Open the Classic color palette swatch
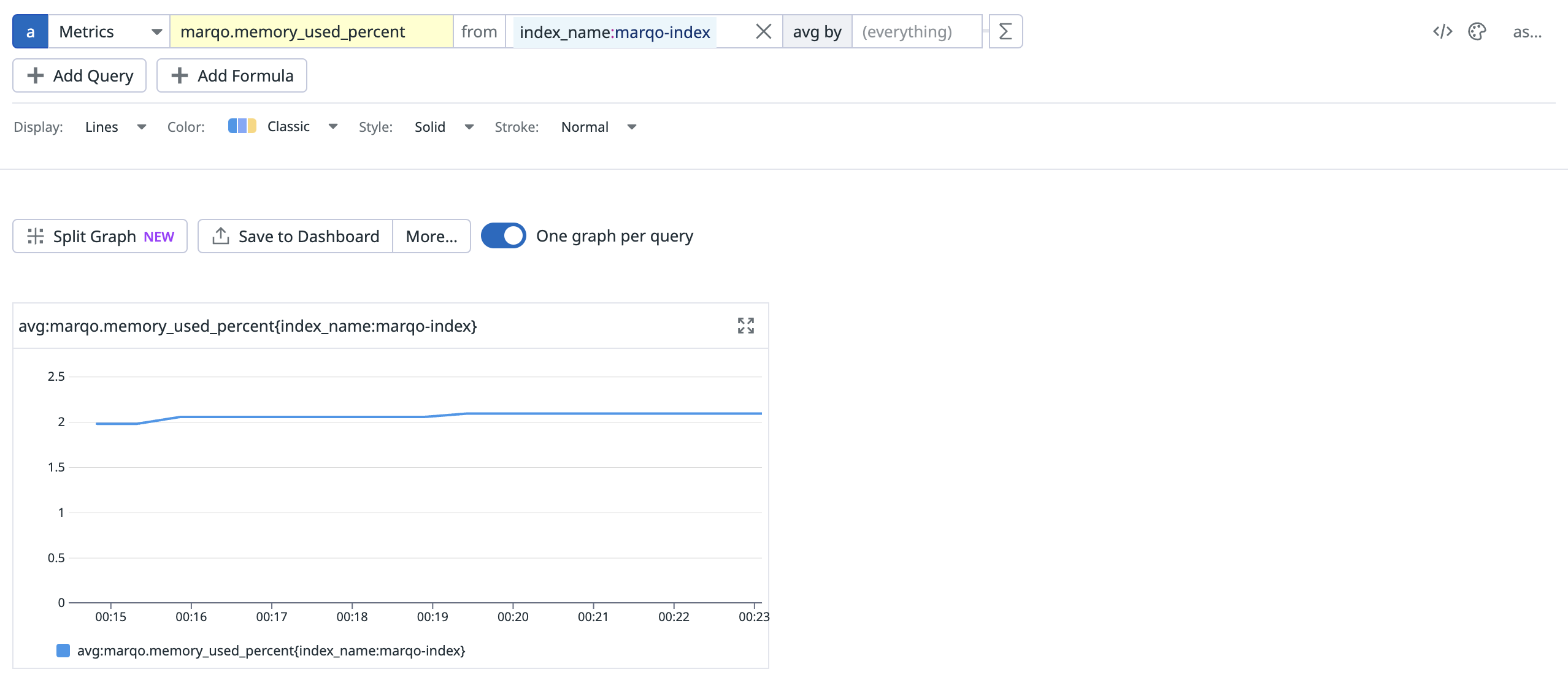The width and height of the screenshot is (1568, 699). pos(242,126)
